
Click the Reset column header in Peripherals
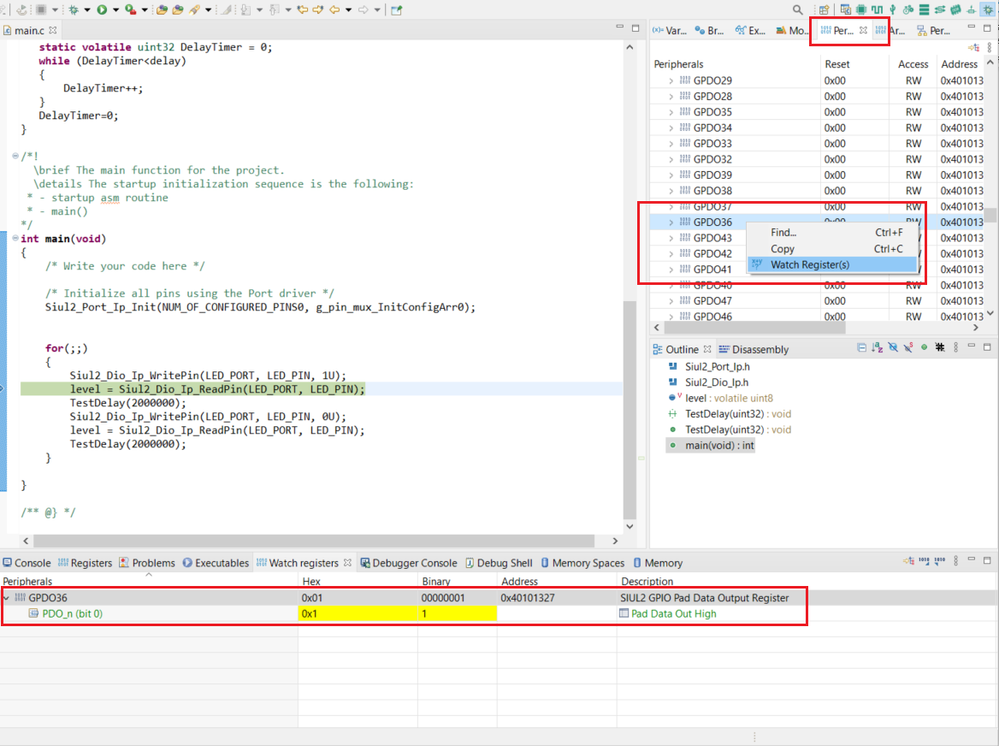(x=837, y=64)
